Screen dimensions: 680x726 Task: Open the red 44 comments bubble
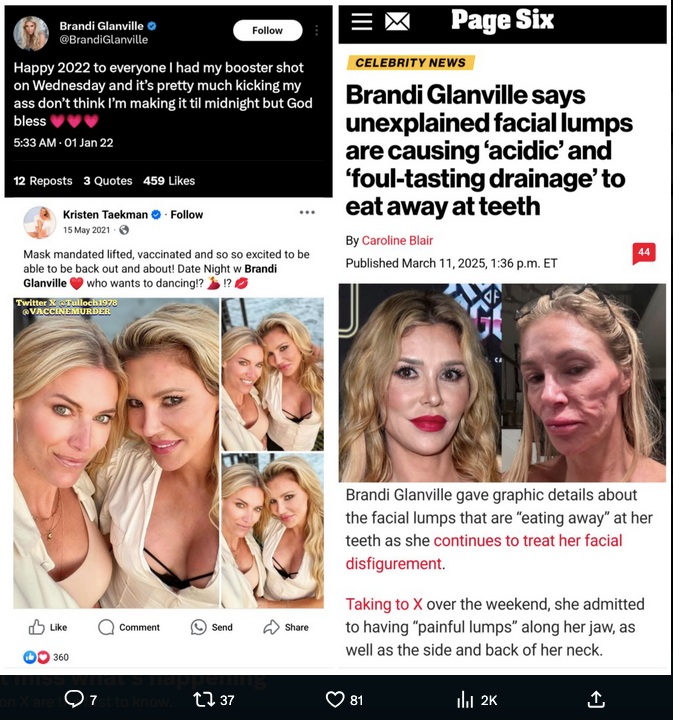point(644,253)
